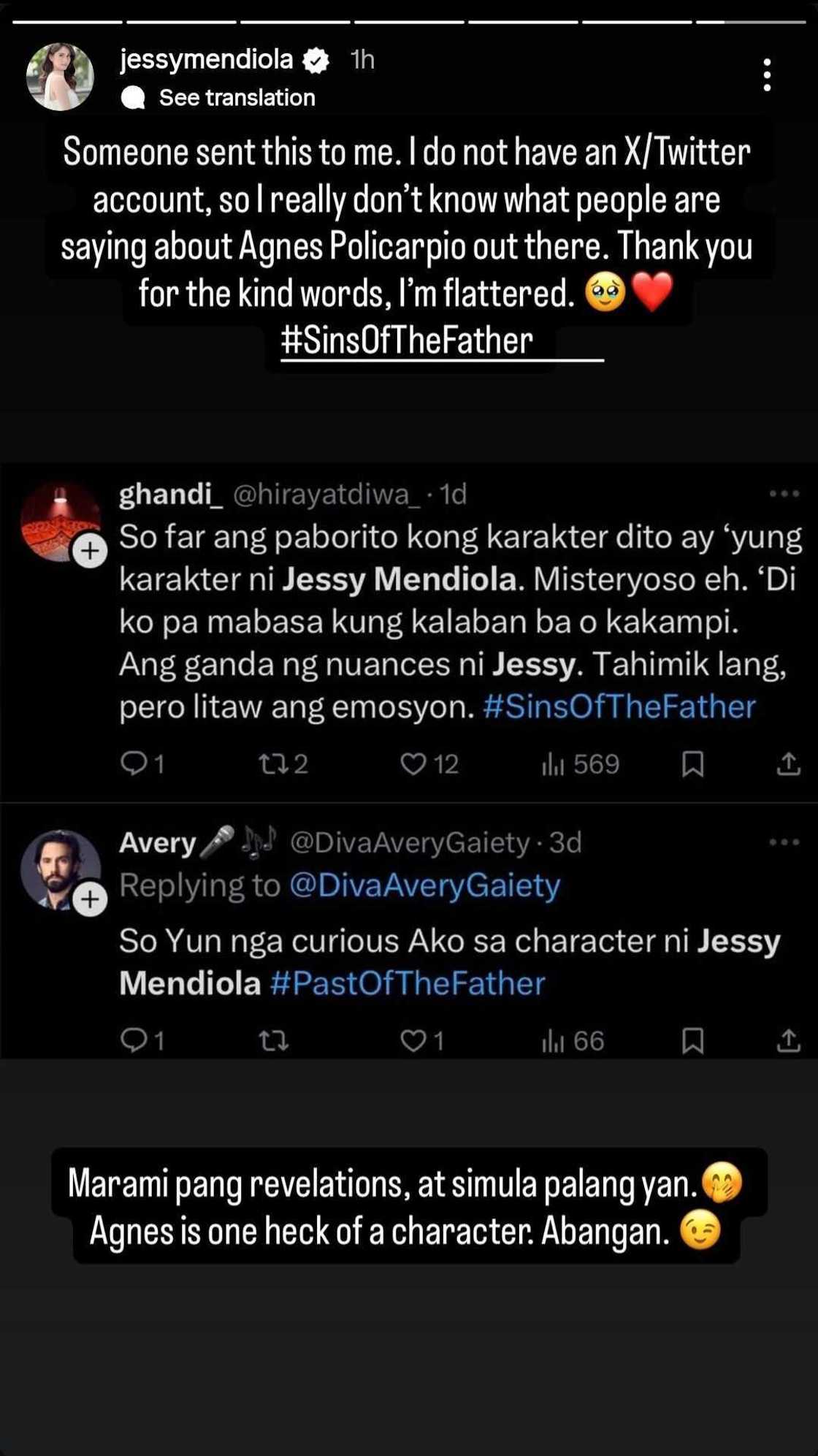Open more options on ghandi_ tweet
The width and height of the screenshot is (818, 1456).
784,495
